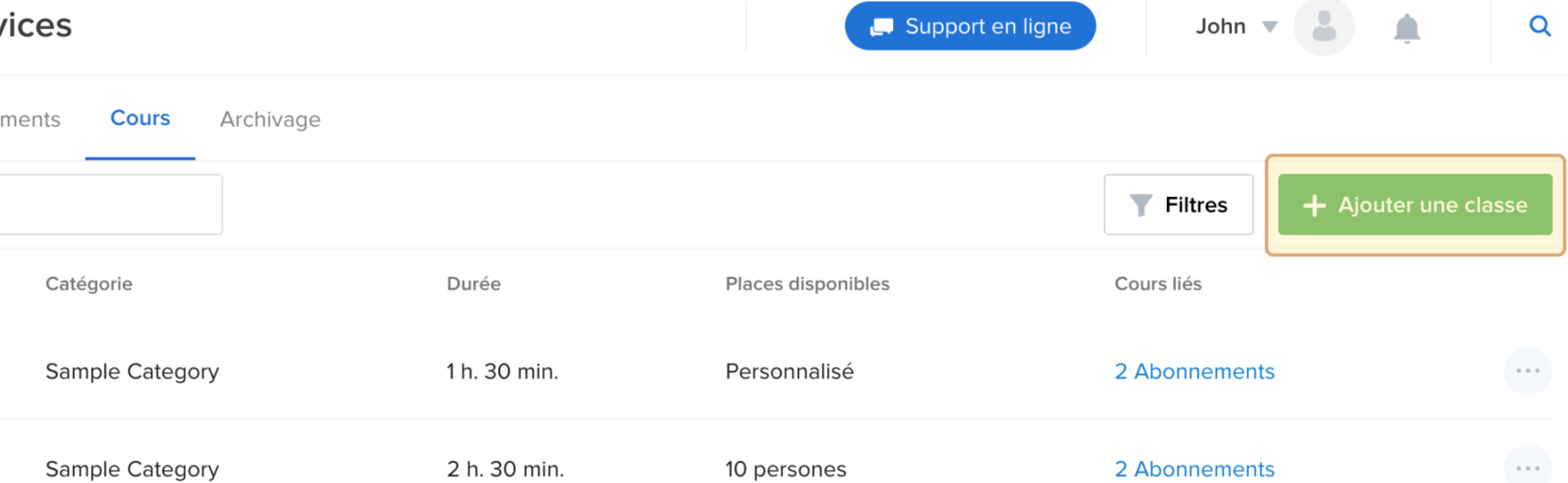Open the Archivage tab
1568x483 pixels.
[x=270, y=119]
